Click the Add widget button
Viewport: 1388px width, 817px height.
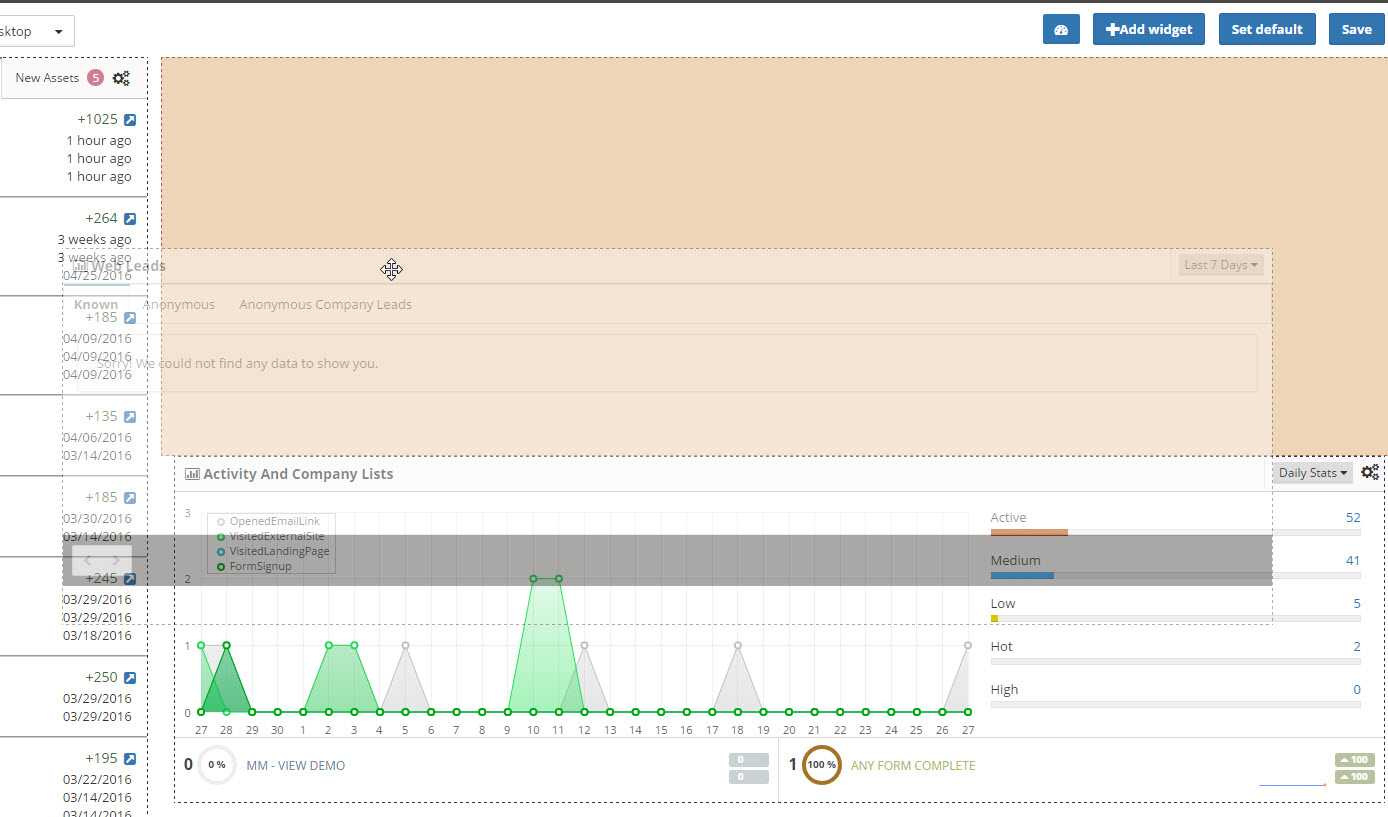[1149, 30]
